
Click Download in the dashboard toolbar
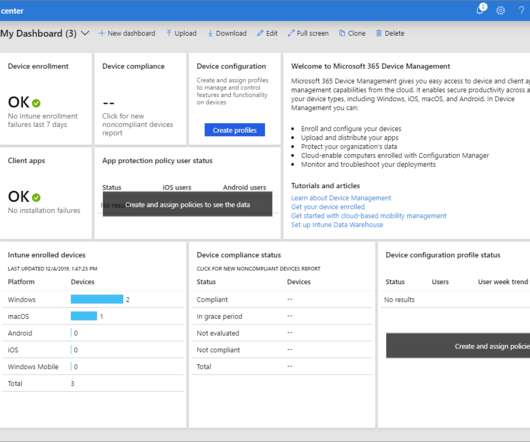pos(227,33)
